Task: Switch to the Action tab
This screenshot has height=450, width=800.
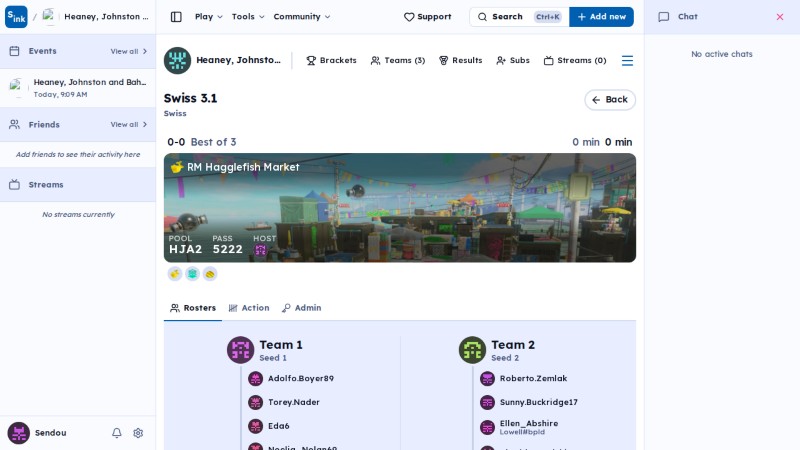Action: 249,308
